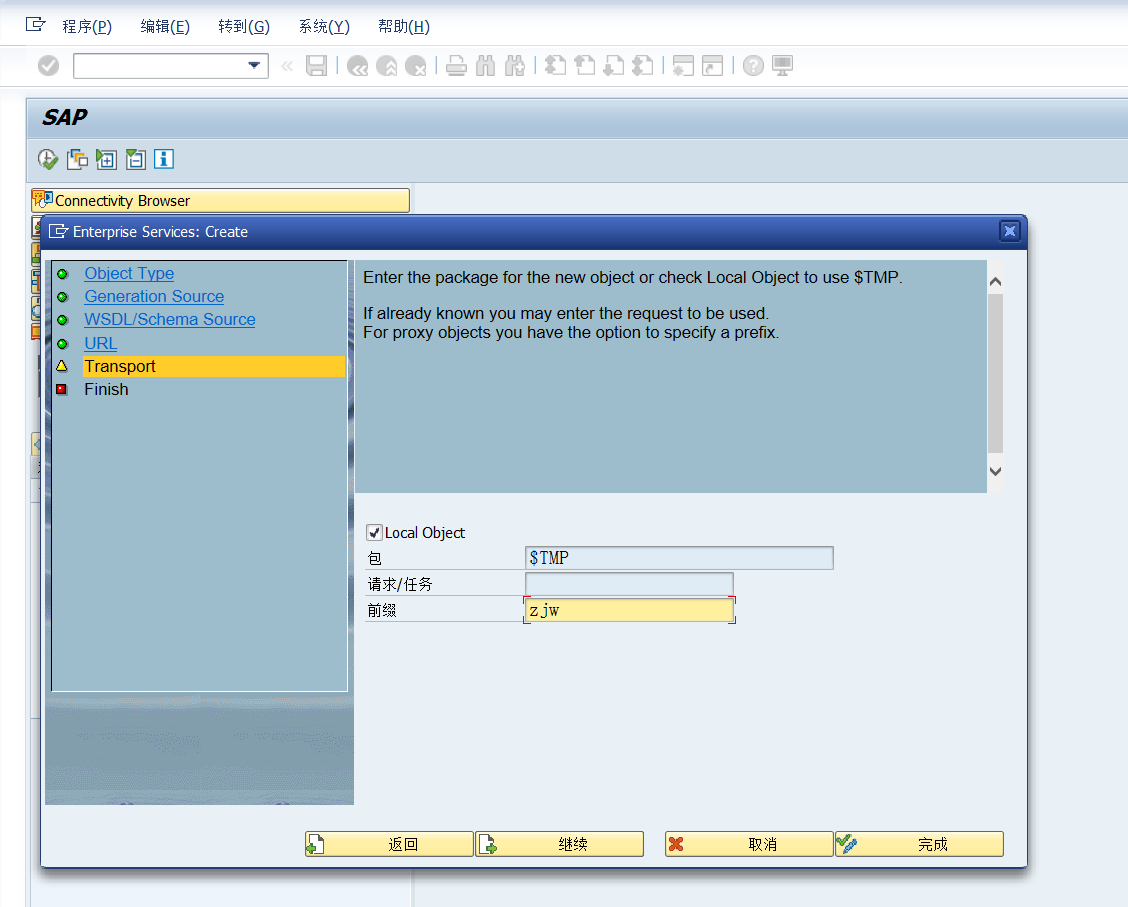Open the 程序(P) menu

pyautogui.click(x=87, y=27)
